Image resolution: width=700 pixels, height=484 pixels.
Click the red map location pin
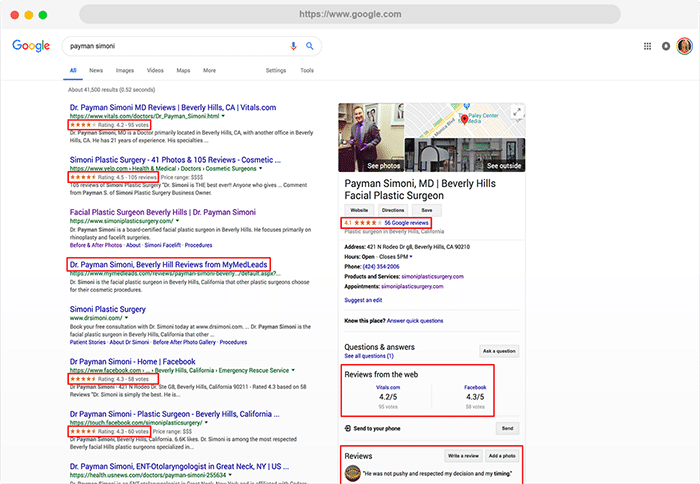(x=464, y=120)
